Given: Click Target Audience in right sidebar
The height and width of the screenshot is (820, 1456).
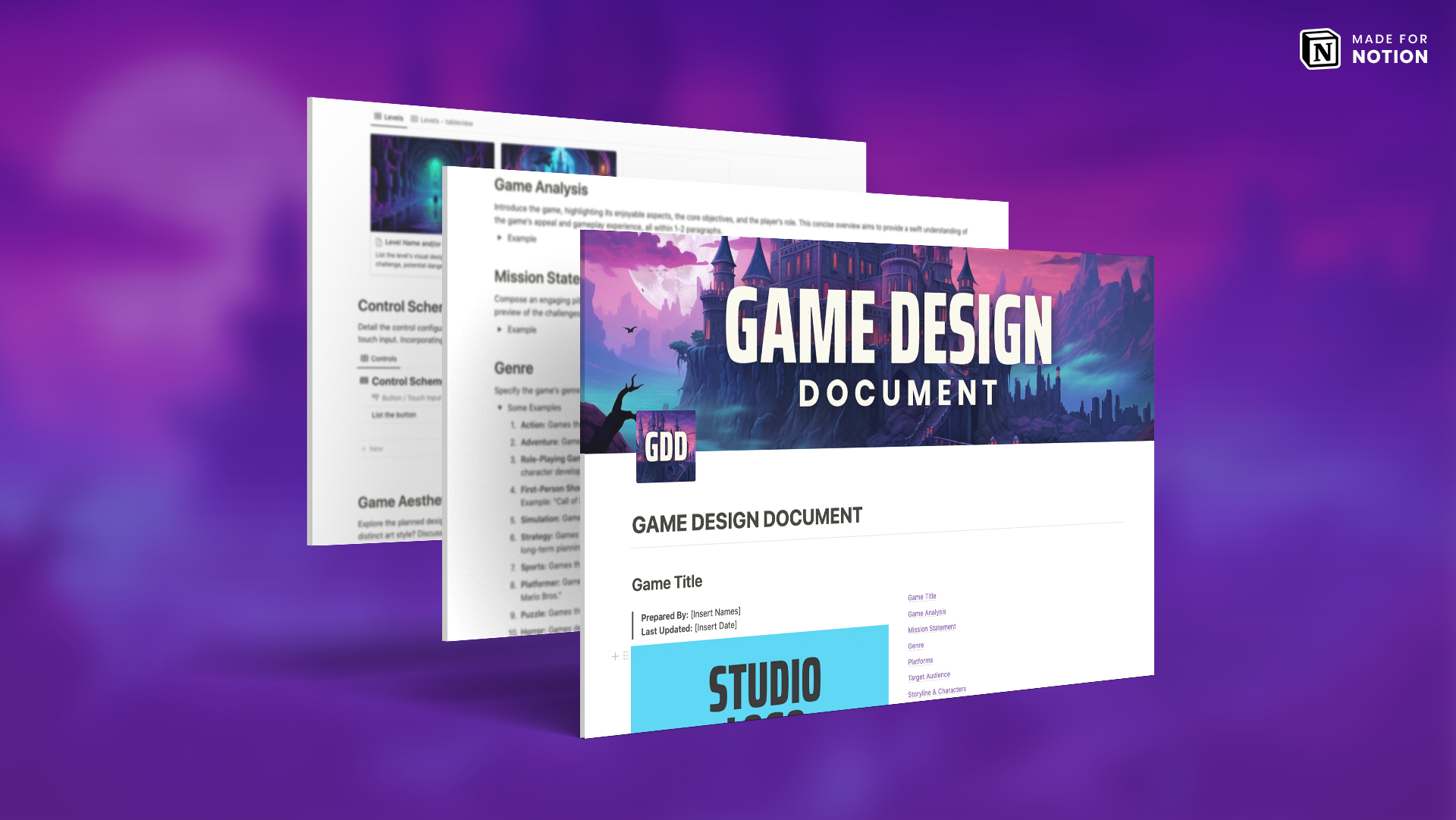Looking at the screenshot, I should 928,675.
